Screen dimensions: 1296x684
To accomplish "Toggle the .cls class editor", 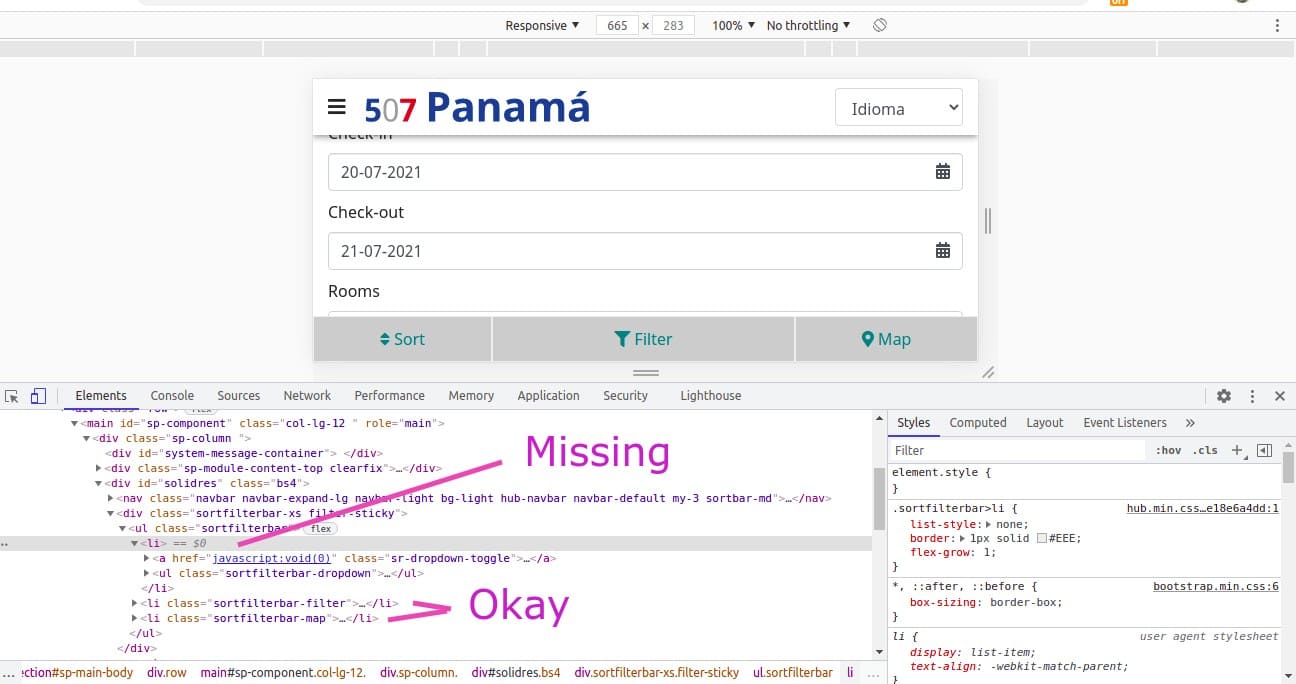I will click(1205, 450).
